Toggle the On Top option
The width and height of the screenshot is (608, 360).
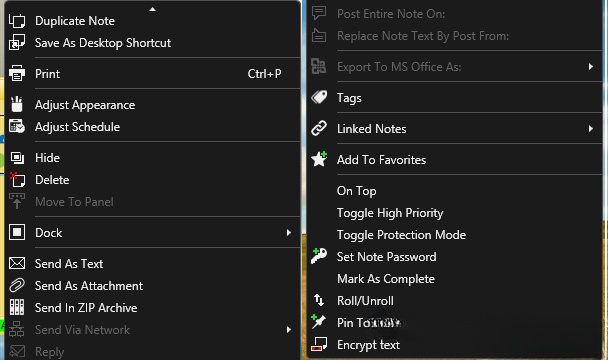coord(454,191)
